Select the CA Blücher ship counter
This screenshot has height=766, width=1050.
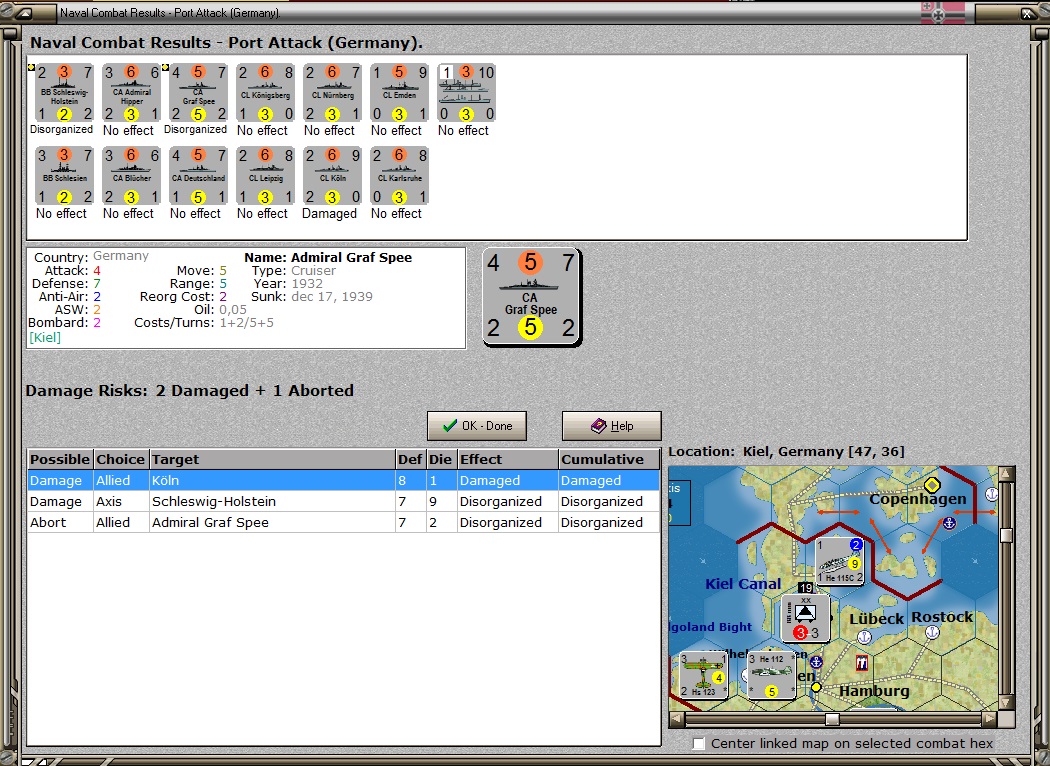131,176
